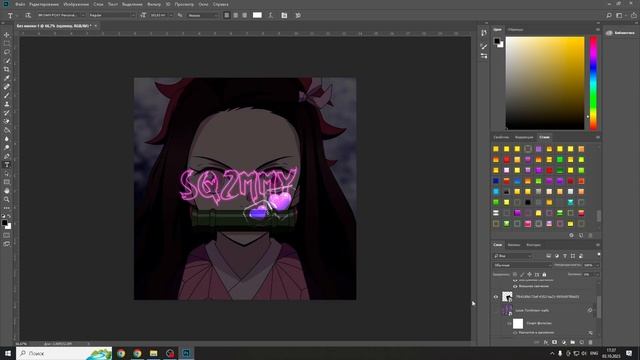
Task: Filter layers by adjustment layers
Action: coord(557,256)
